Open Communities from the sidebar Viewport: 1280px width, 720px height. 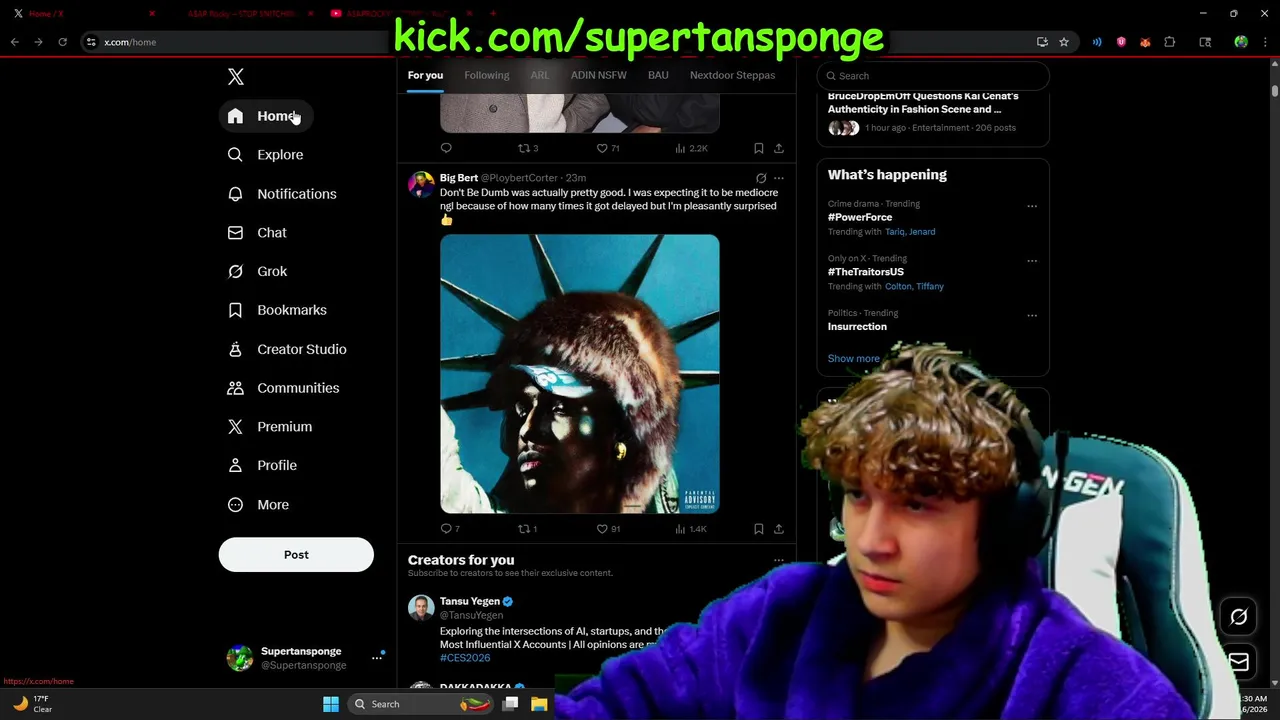point(284,388)
